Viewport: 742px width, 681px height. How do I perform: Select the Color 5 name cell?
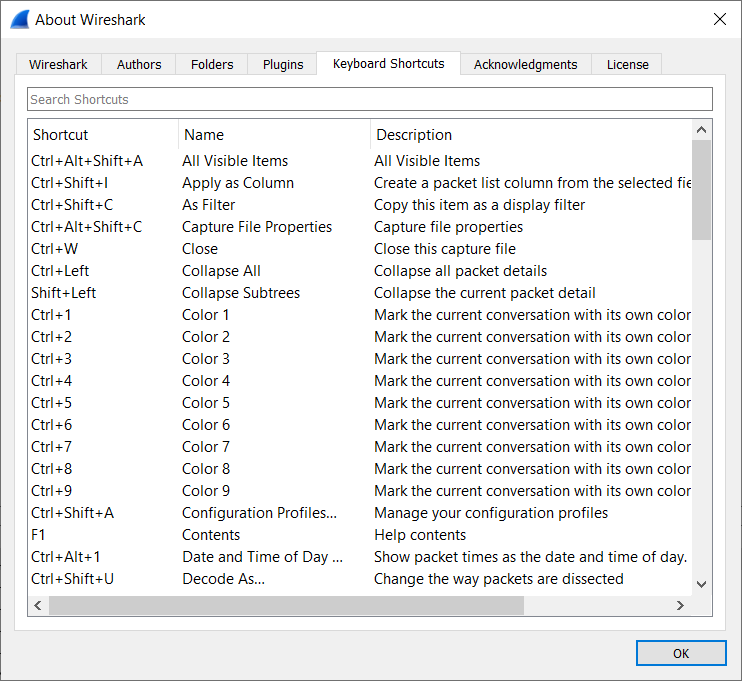coord(206,403)
